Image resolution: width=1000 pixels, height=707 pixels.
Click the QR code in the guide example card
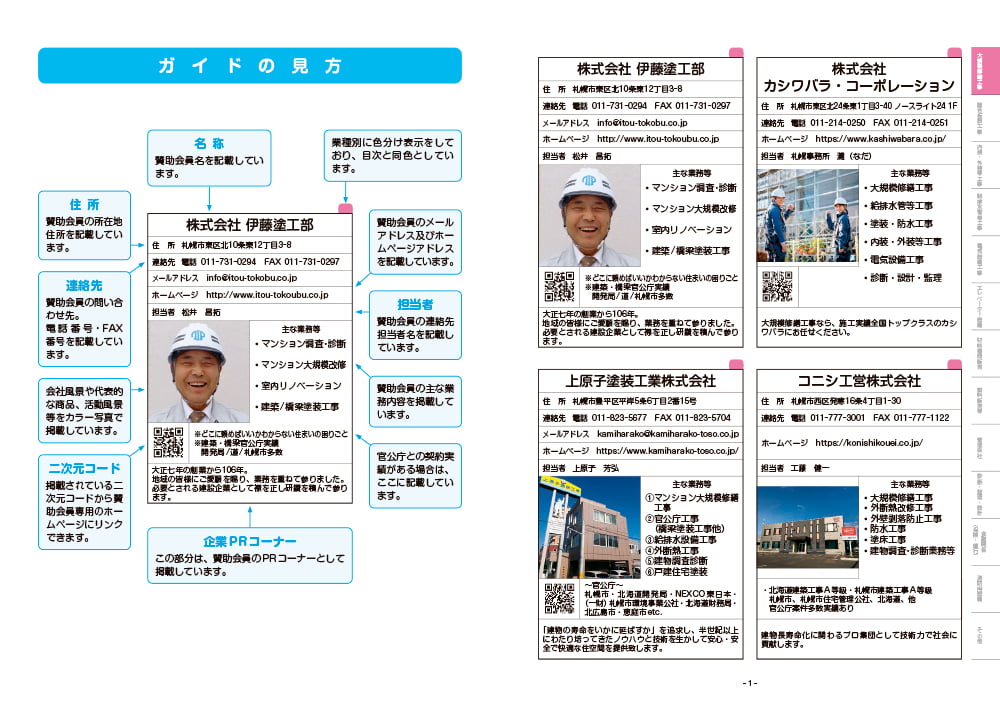[x=168, y=442]
